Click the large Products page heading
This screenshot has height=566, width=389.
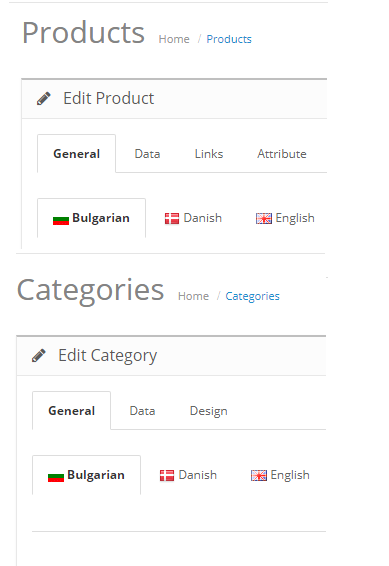(83, 33)
